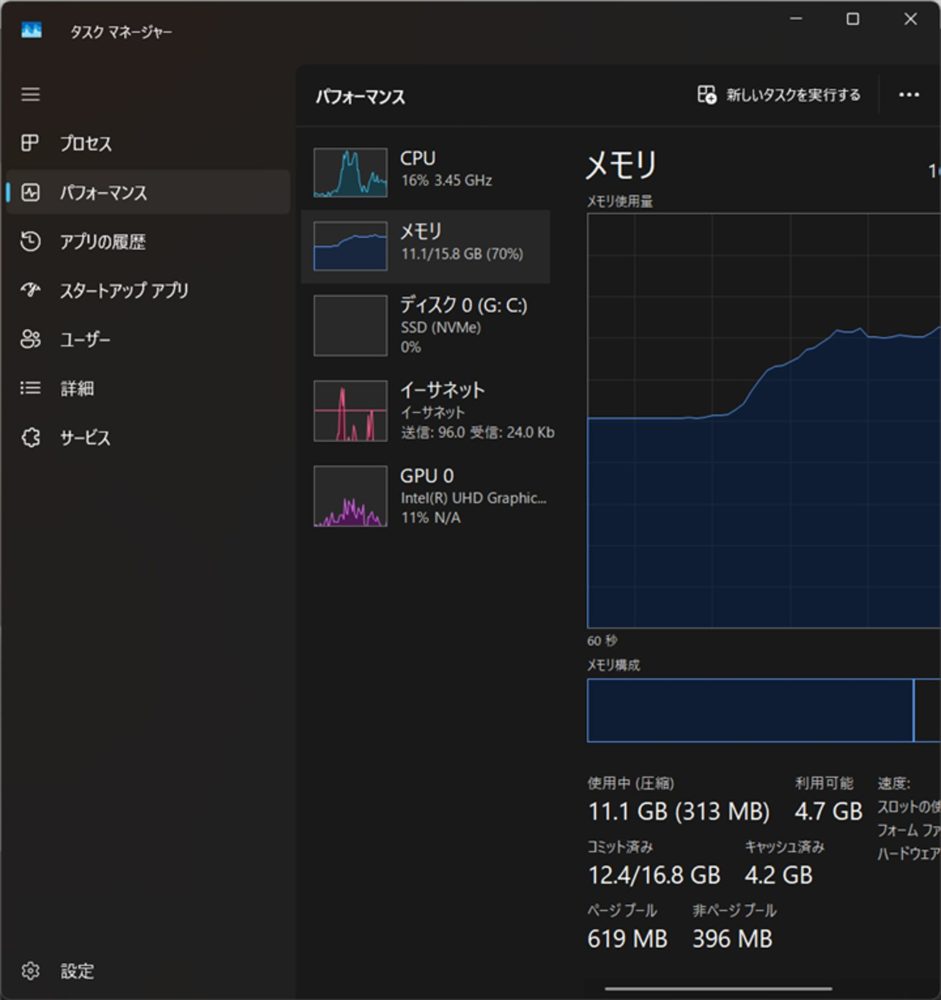Image resolution: width=941 pixels, height=1000 pixels.
Task: Select the CPU mini graph thumbnail
Action: click(350, 172)
